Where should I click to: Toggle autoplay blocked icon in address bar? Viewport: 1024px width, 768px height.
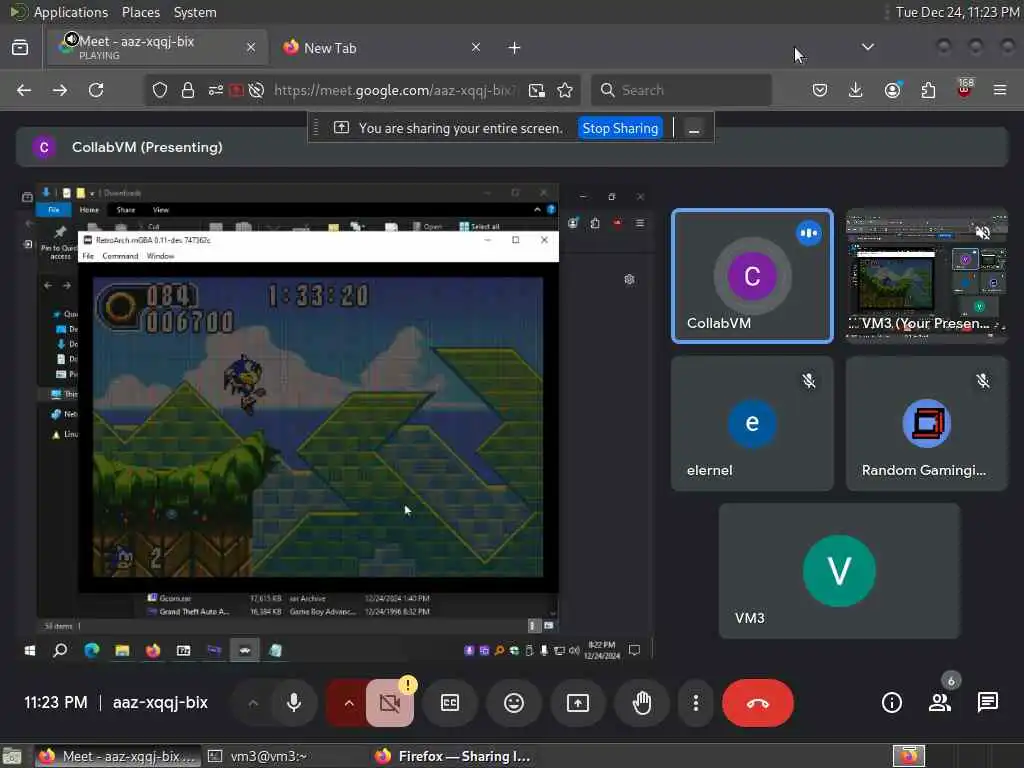(x=257, y=90)
